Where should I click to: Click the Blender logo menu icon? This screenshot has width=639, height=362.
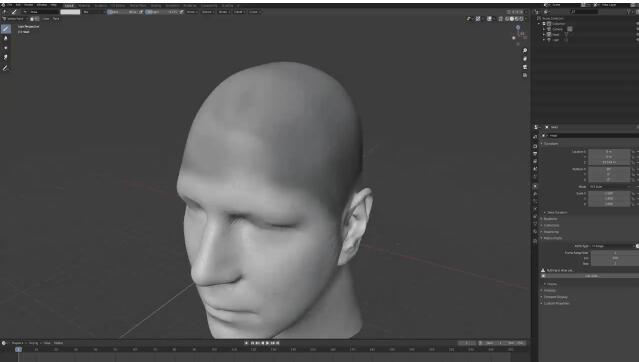pos(3,5)
